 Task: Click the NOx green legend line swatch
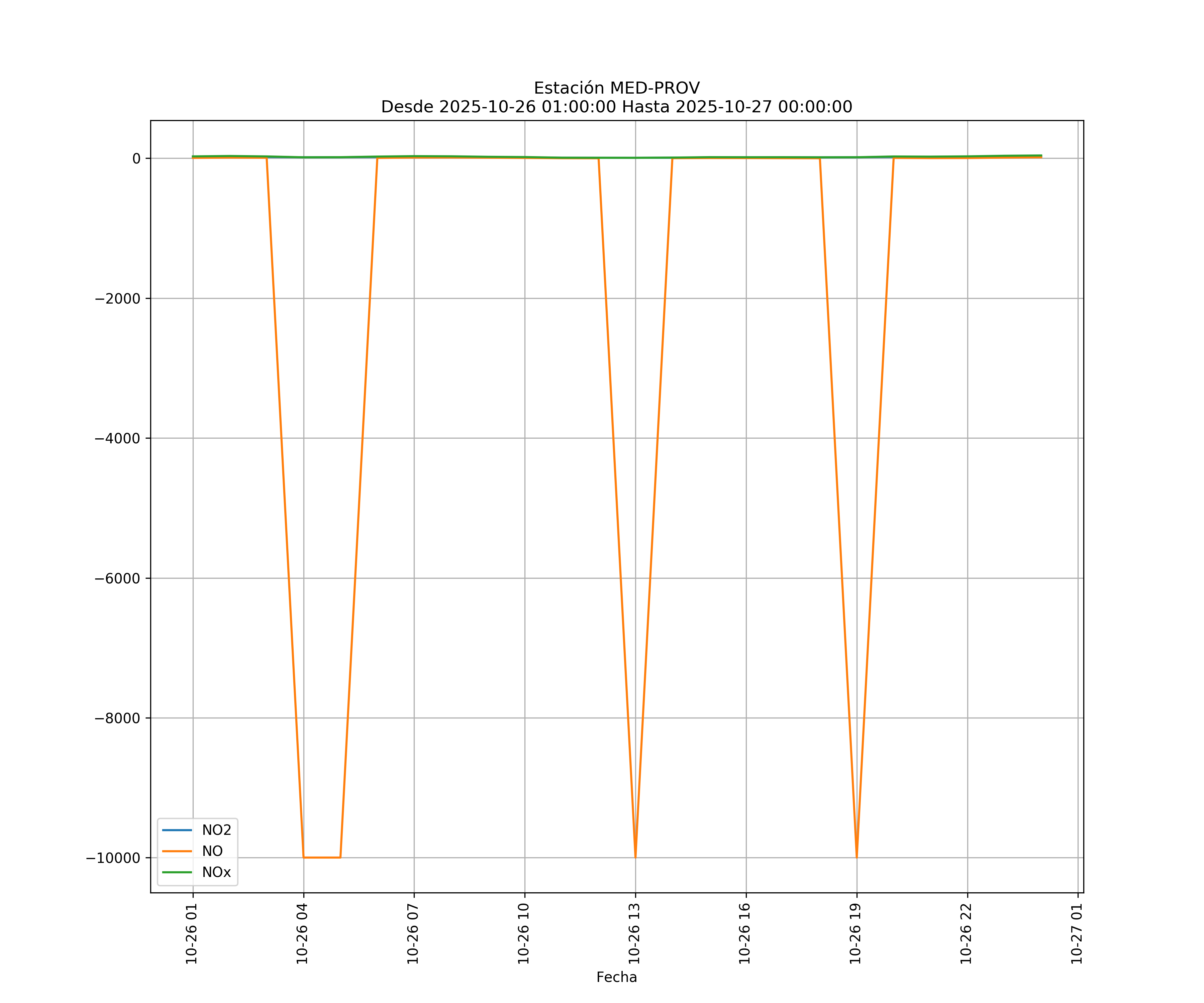coord(177,872)
